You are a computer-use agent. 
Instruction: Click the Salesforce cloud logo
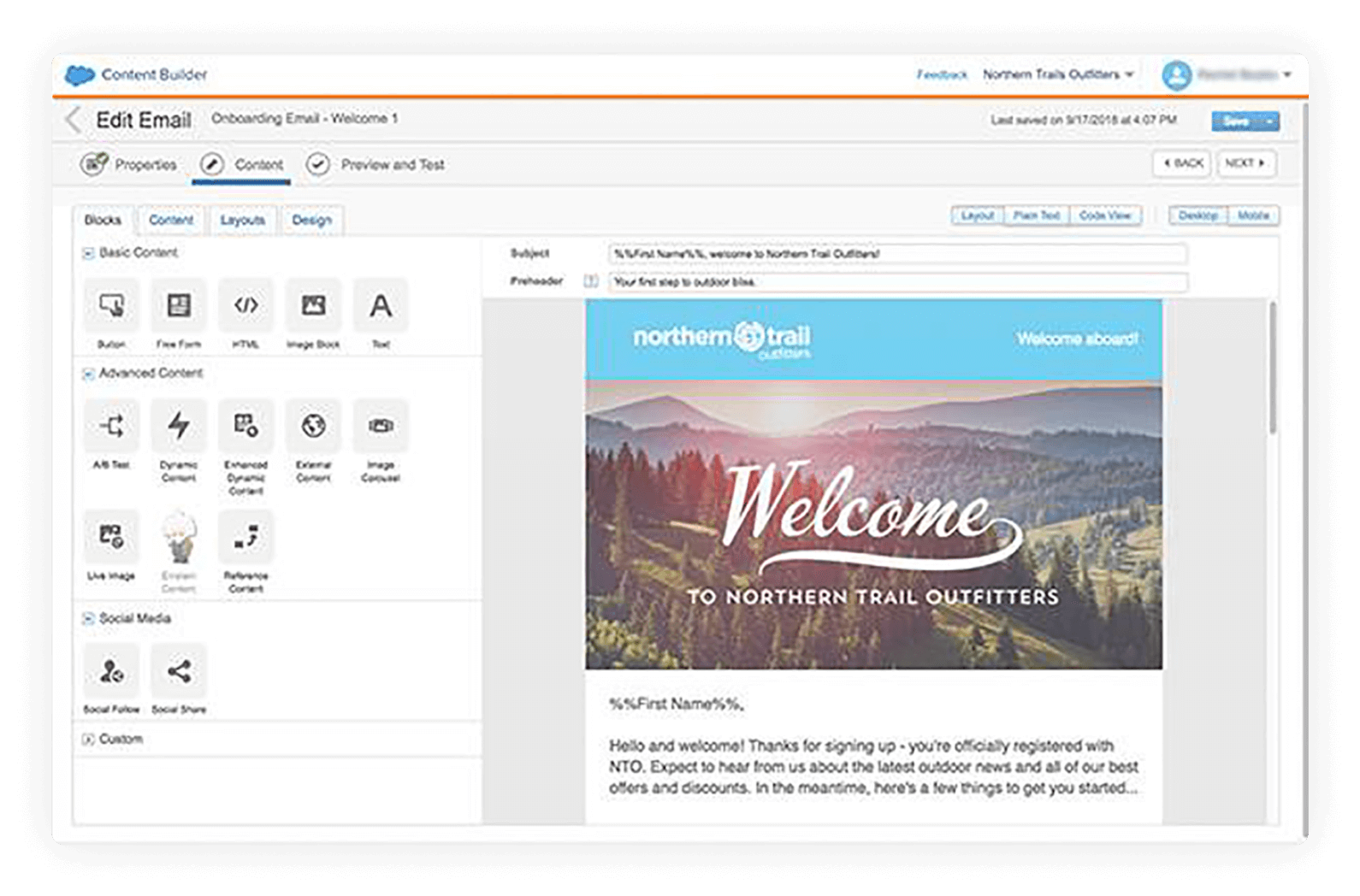tap(80, 75)
